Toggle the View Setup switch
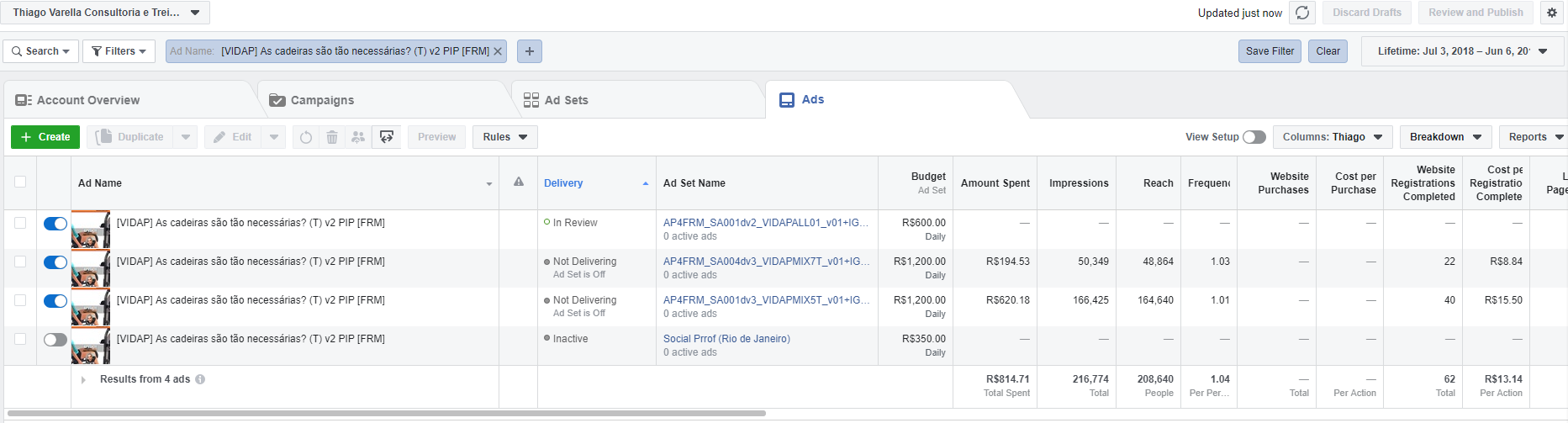This screenshot has height=423, width=1568. [x=1254, y=137]
